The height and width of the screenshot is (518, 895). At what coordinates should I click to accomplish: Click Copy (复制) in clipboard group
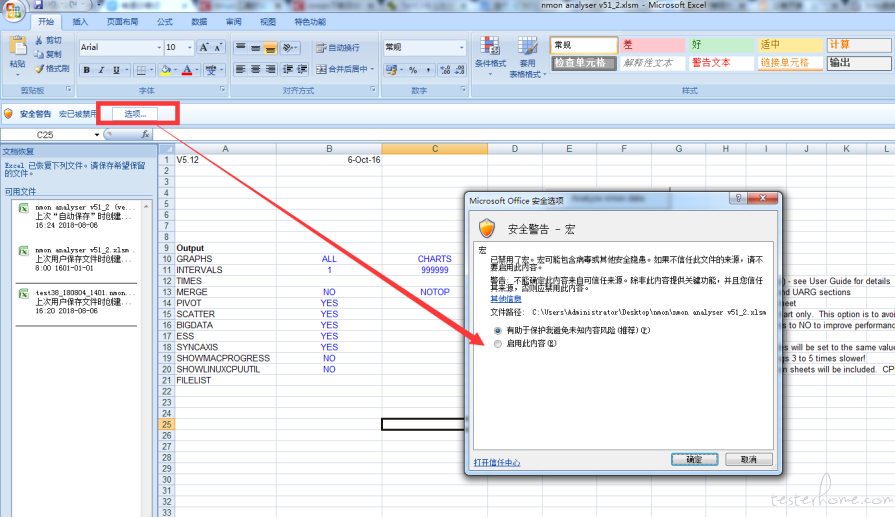48,54
